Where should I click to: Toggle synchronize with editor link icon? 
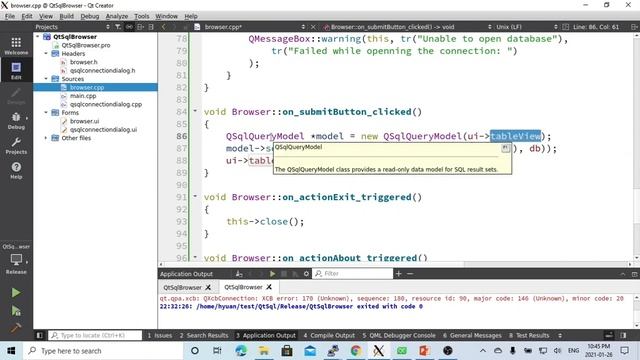129,27
